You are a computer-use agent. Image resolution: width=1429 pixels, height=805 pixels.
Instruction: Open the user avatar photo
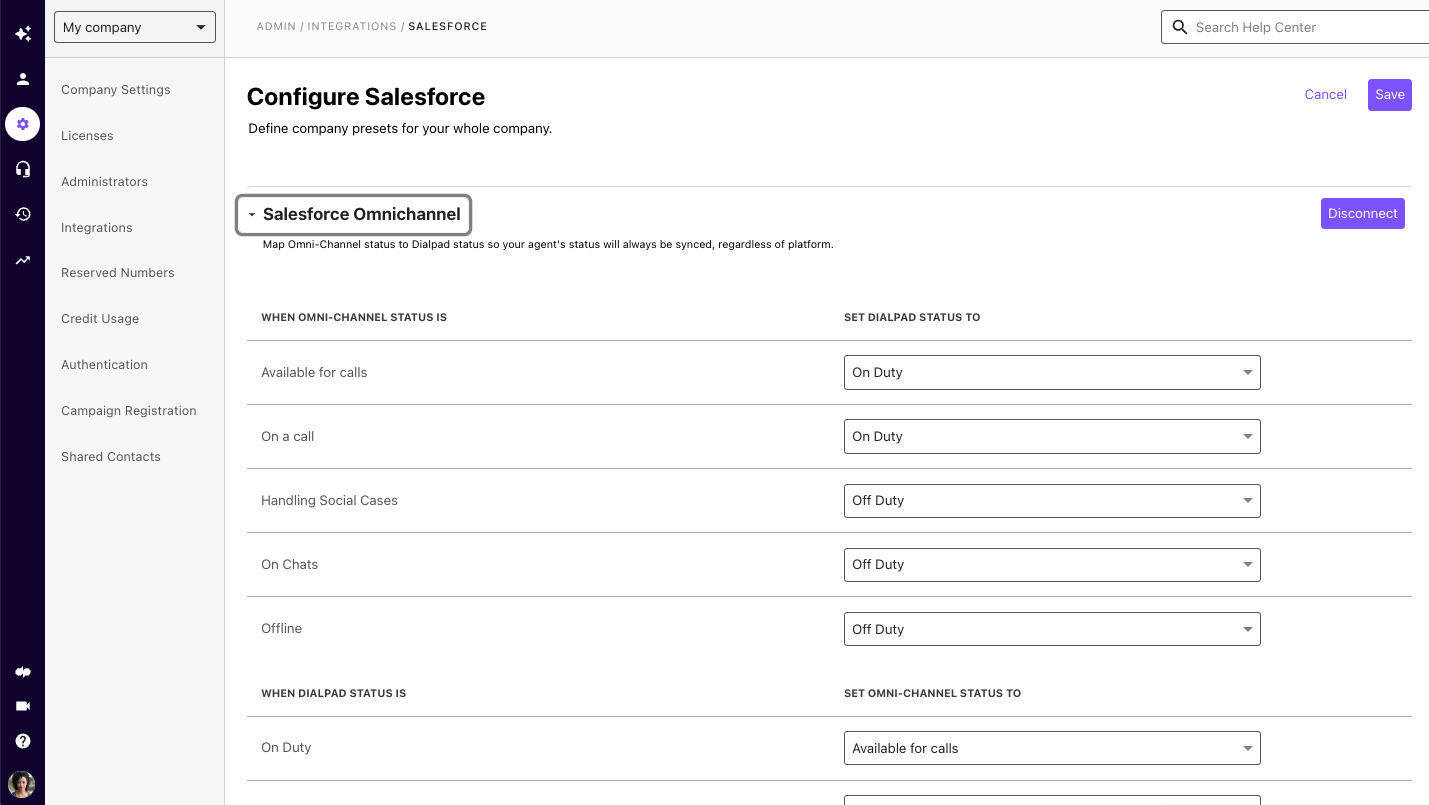(22, 783)
